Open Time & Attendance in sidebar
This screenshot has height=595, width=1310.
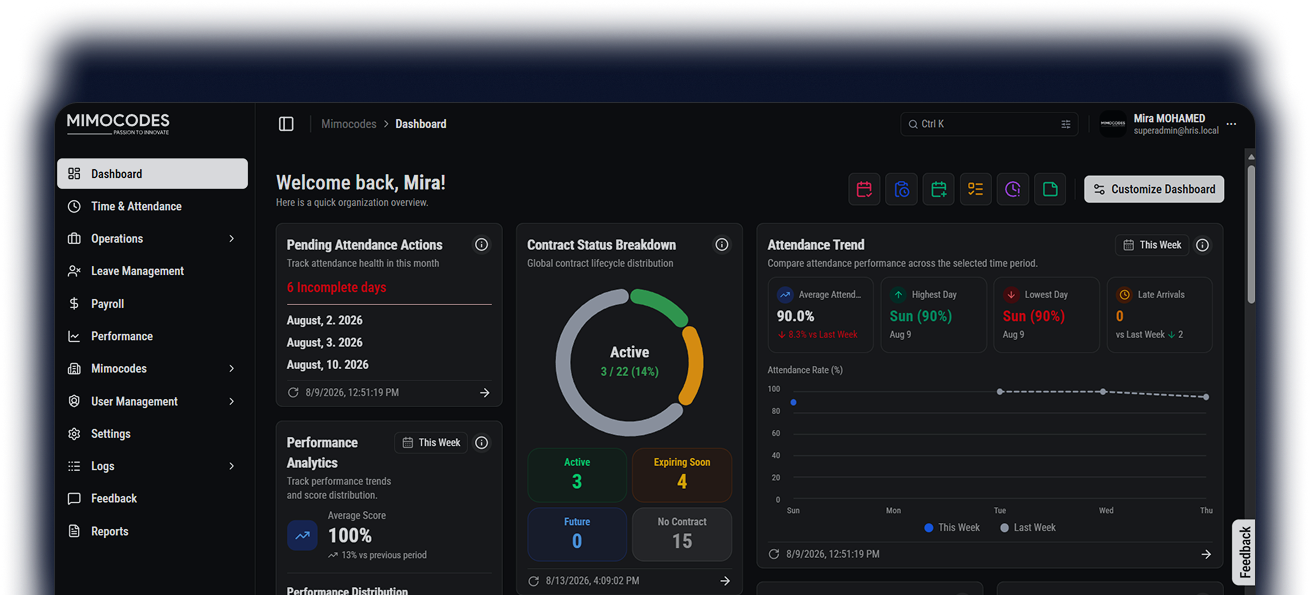(152, 206)
